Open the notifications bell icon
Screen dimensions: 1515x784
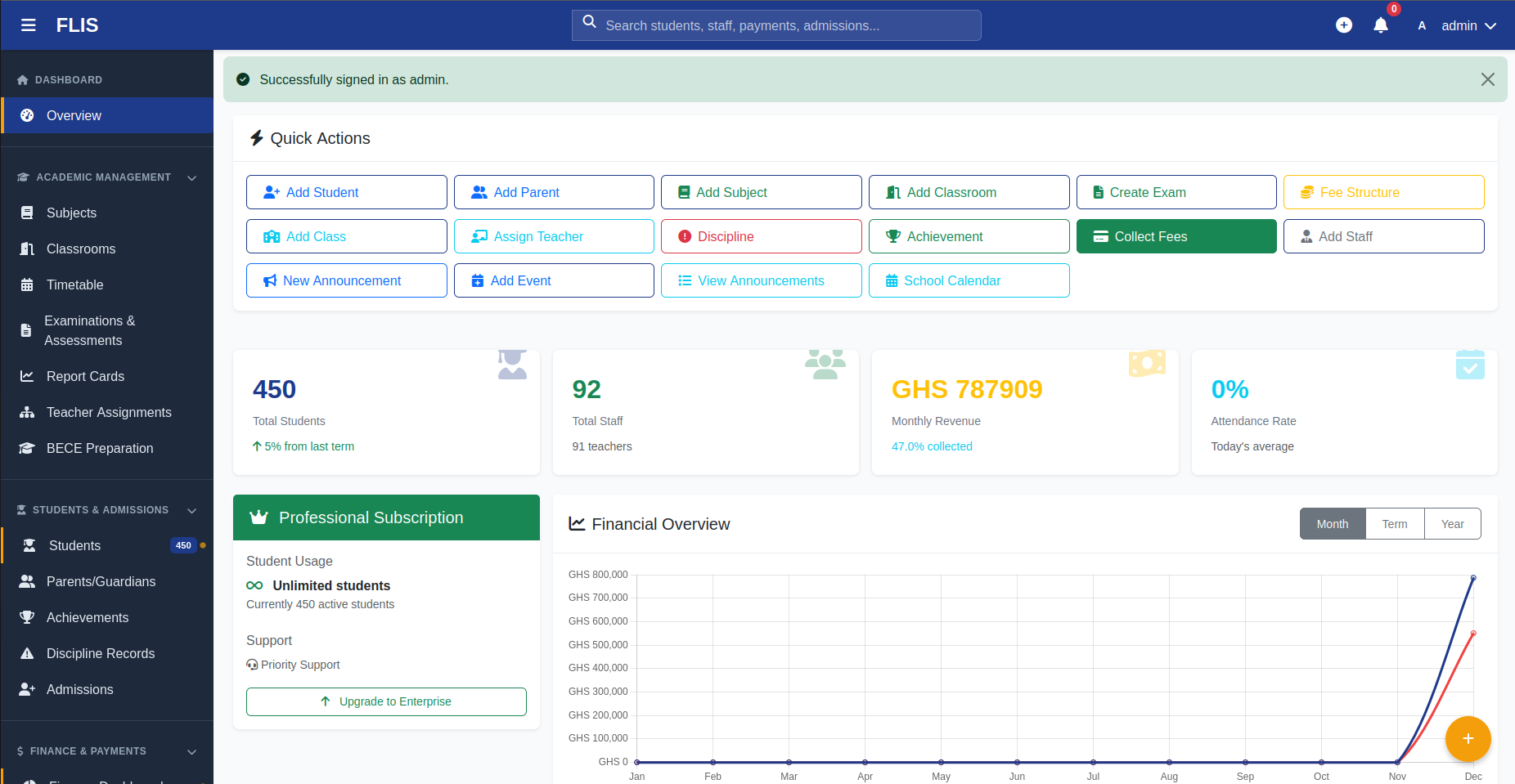coord(1380,25)
